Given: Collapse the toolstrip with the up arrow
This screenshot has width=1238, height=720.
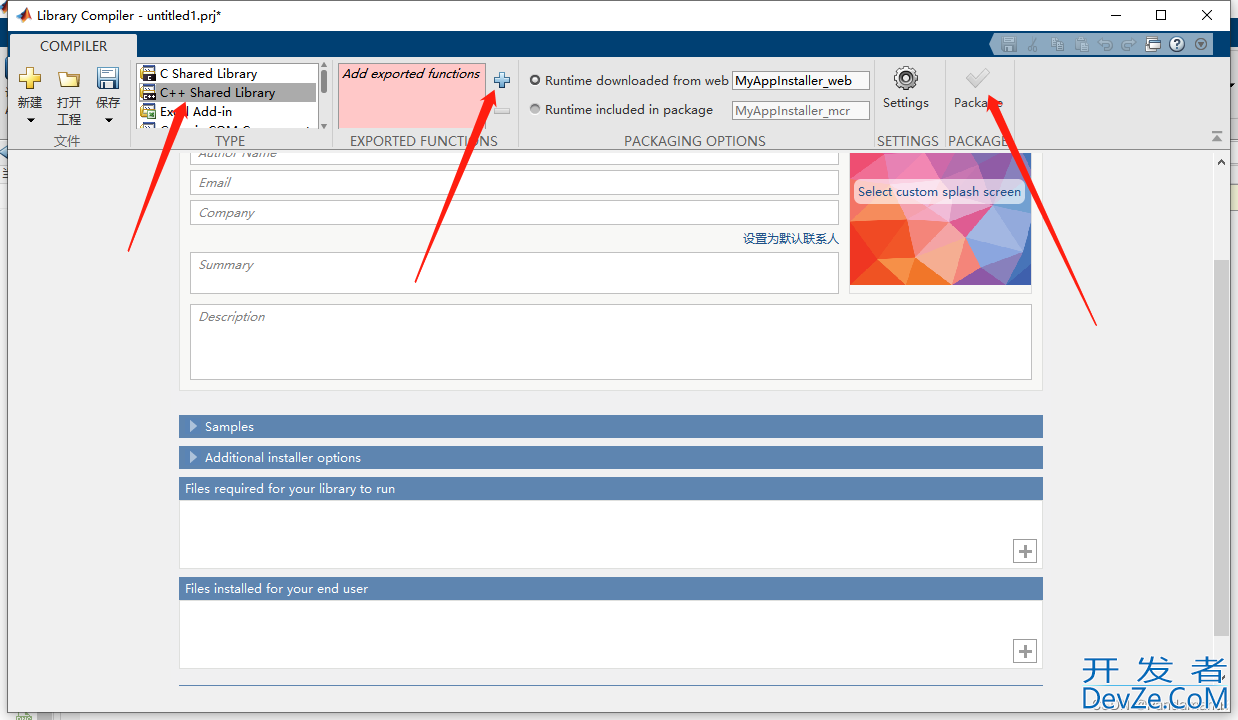Looking at the screenshot, I should (x=1217, y=136).
